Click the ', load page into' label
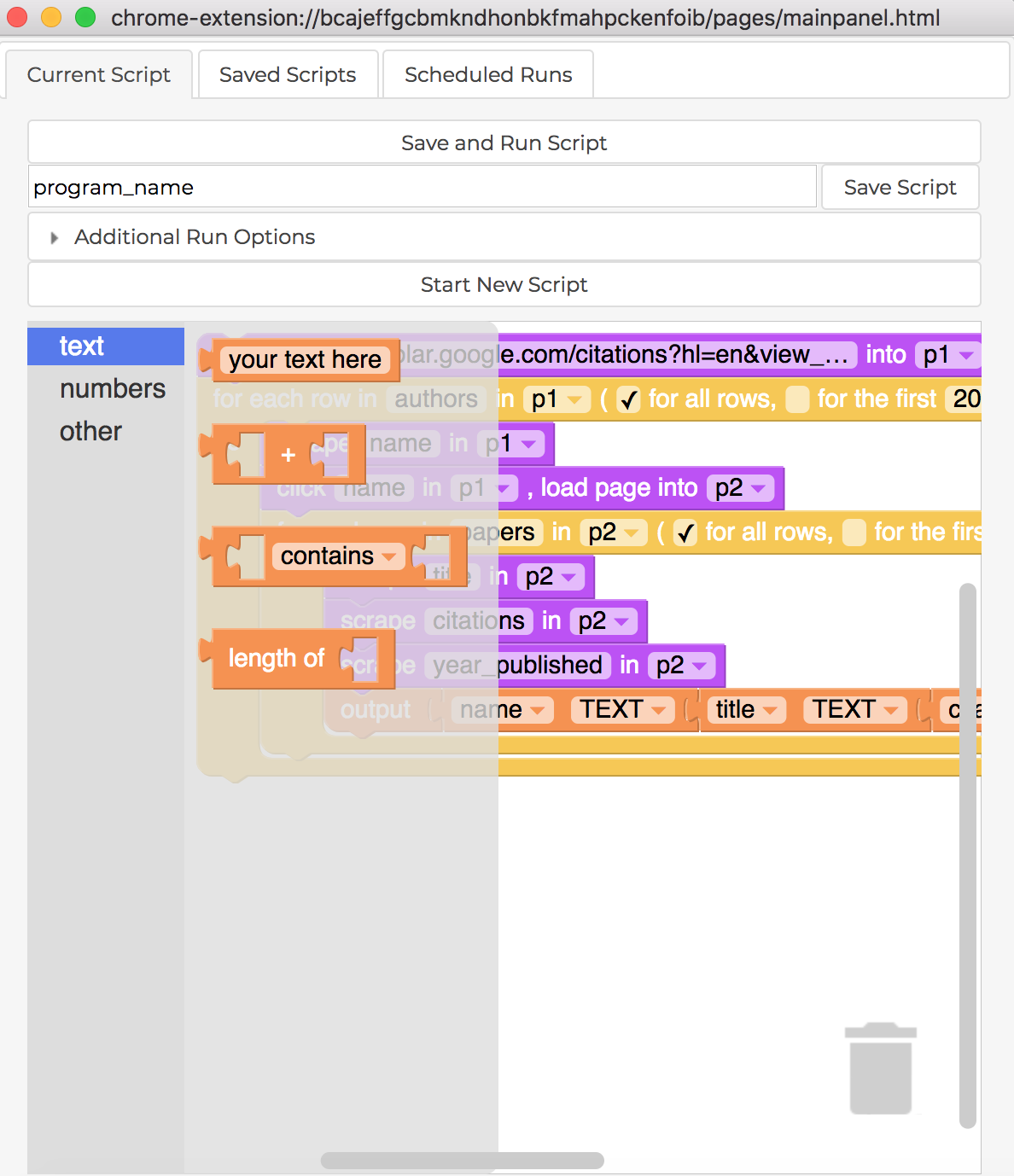 tap(612, 488)
